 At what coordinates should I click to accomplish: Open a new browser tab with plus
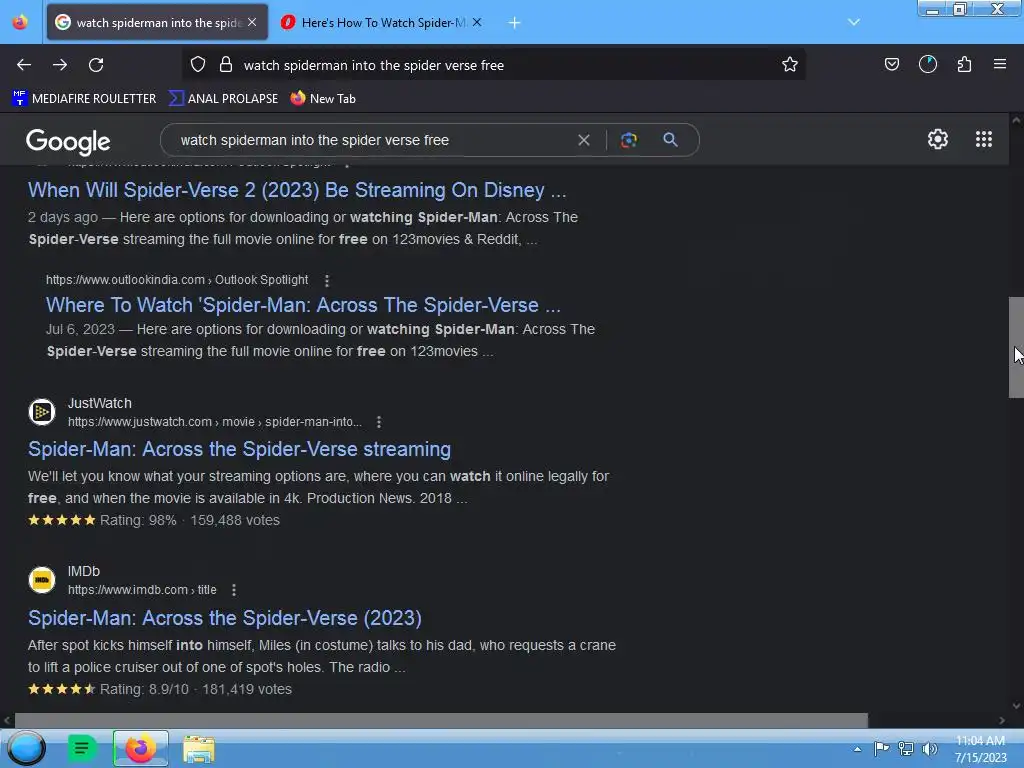pos(515,23)
